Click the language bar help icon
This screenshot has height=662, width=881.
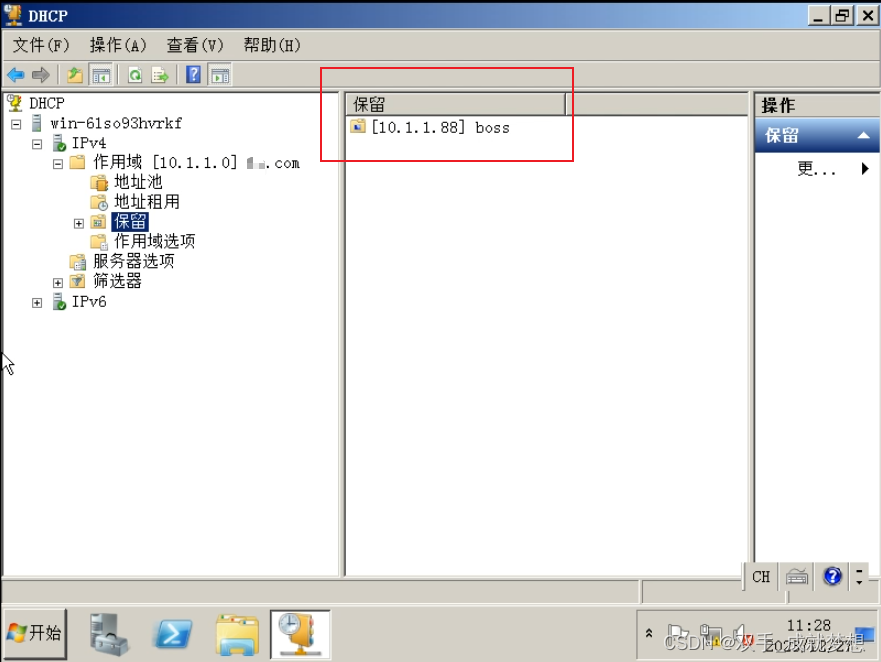point(832,576)
